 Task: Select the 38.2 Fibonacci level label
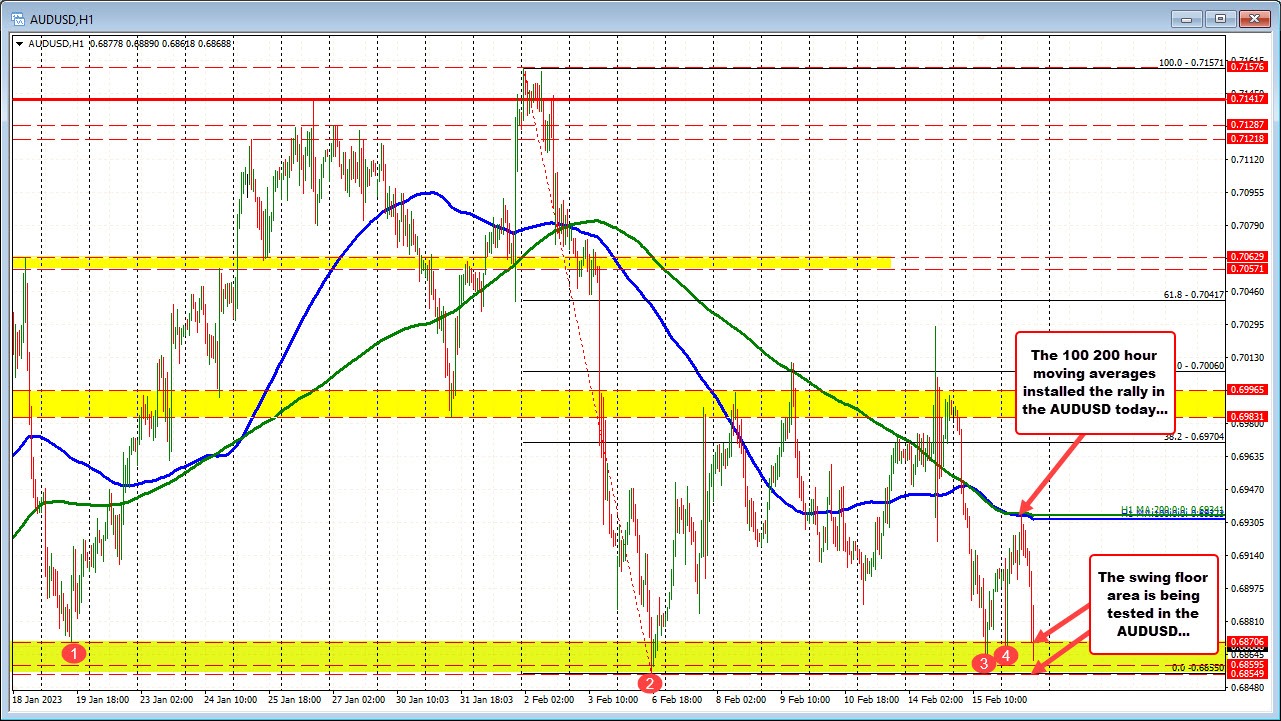click(x=1193, y=436)
